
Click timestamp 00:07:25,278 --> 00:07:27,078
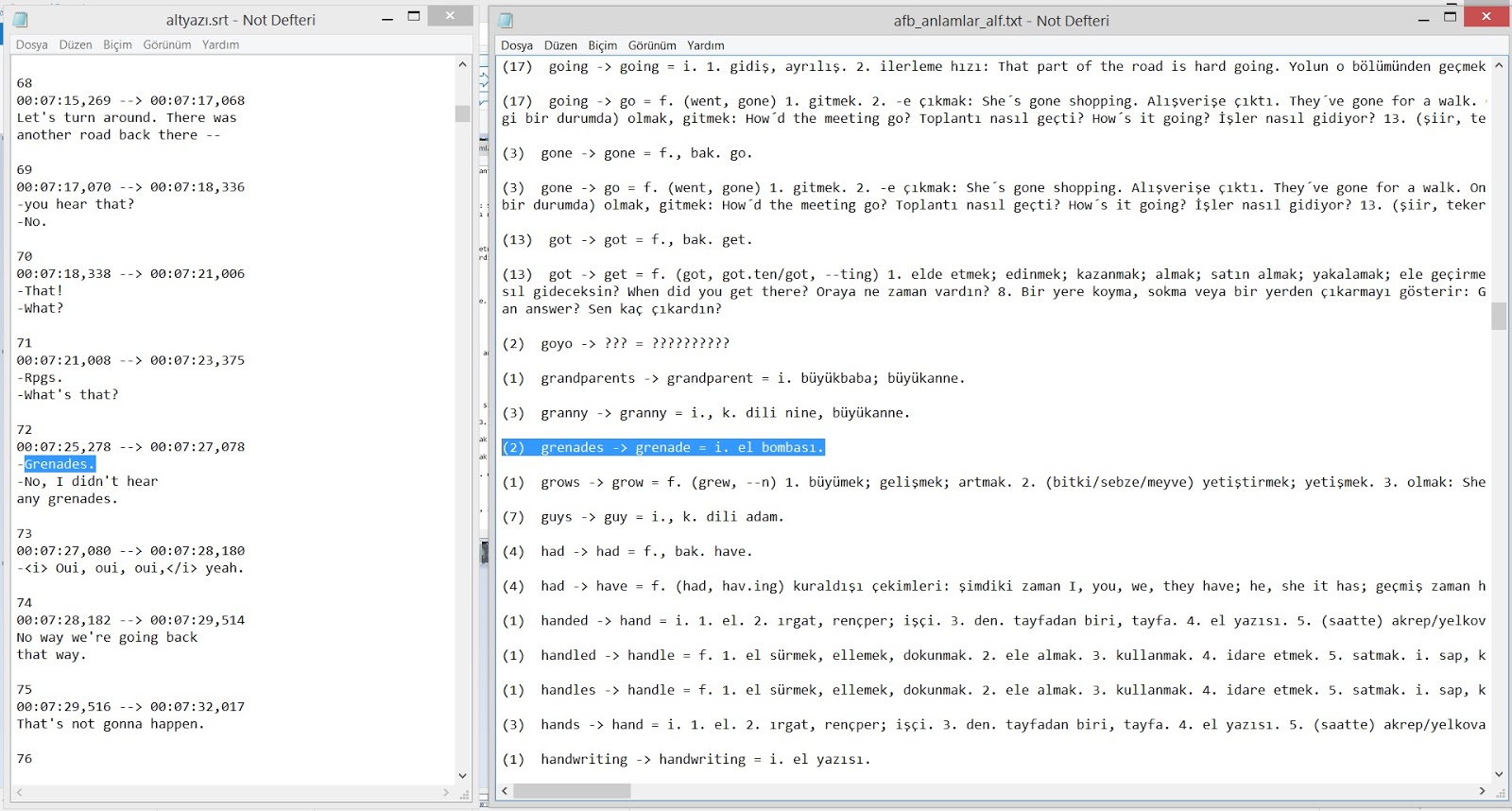(130, 447)
